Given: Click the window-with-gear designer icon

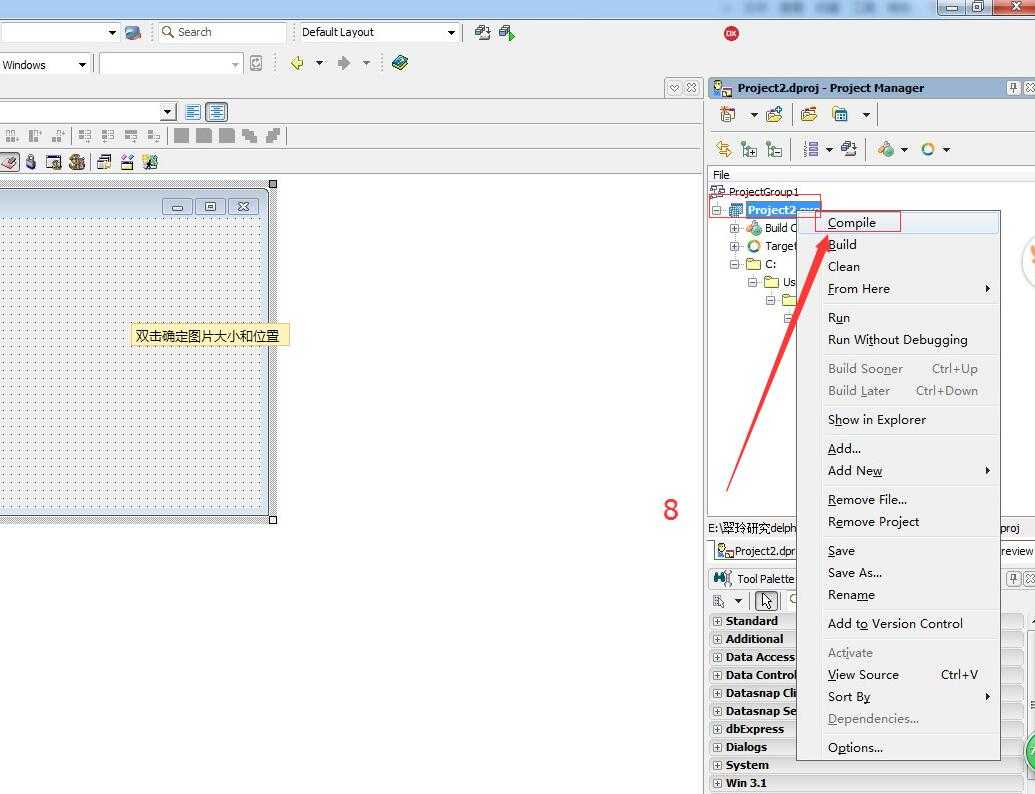Looking at the screenshot, I should (x=53, y=162).
